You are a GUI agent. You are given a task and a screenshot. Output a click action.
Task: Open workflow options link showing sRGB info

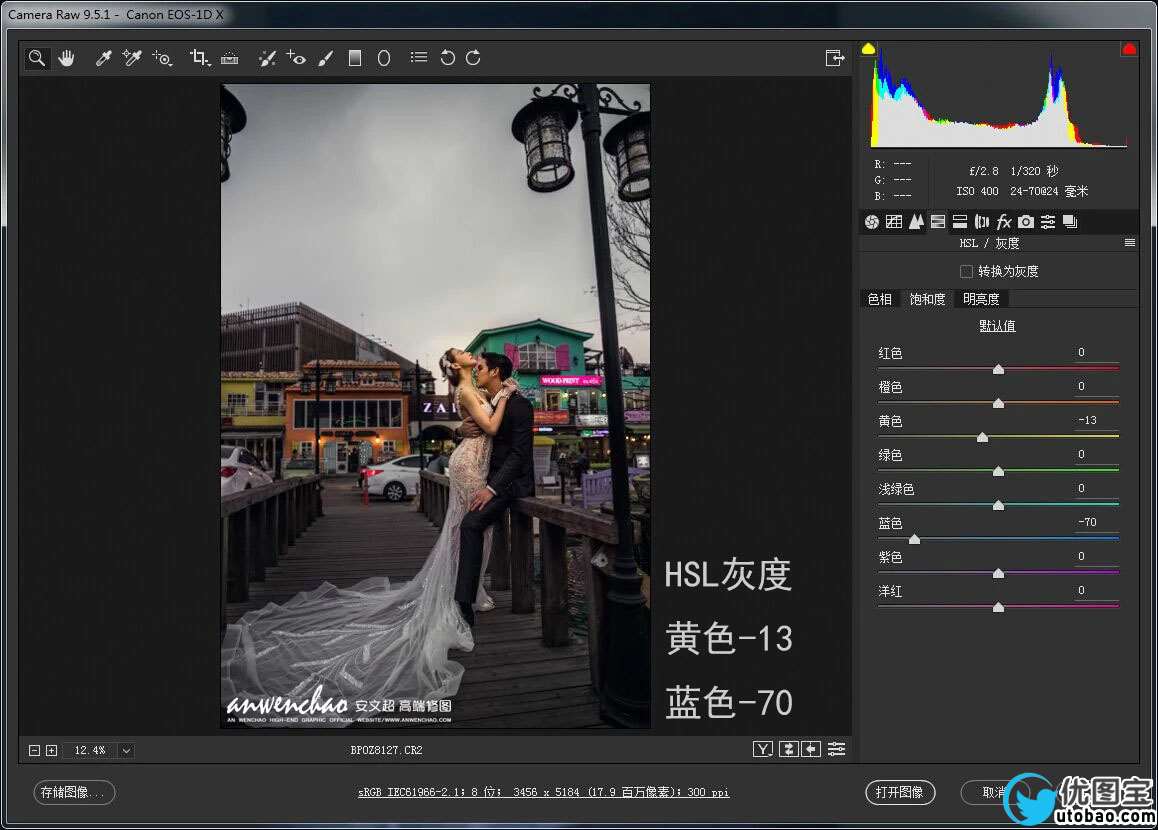click(x=543, y=792)
